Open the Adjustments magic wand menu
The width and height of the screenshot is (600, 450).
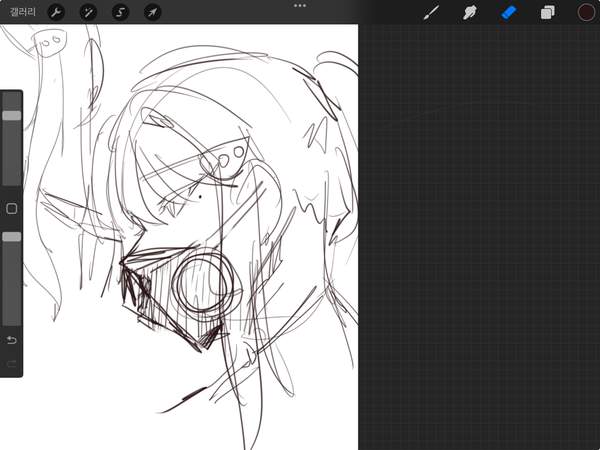click(x=89, y=12)
